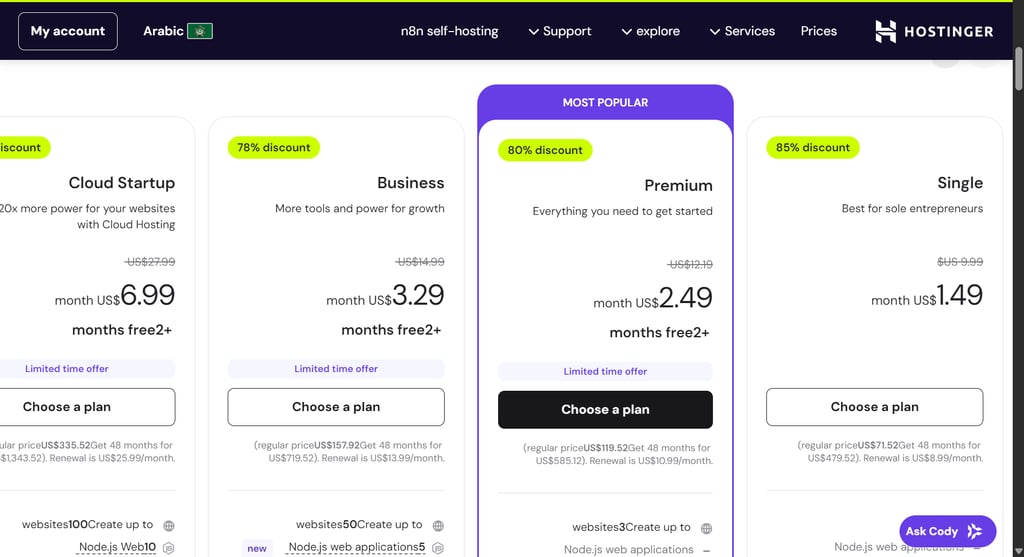Click the 80% discount badge on Premium
The height and width of the screenshot is (557, 1024).
[545, 150]
